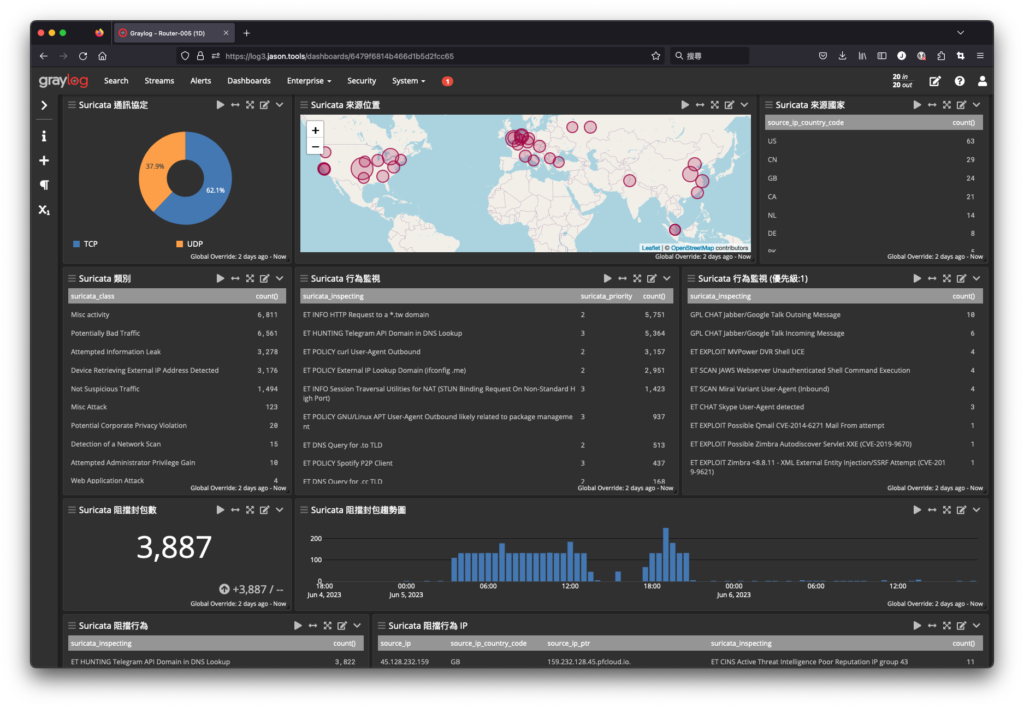Bookmark this page with star icon
This screenshot has height=708, width=1024.
pyautogui.click(x=656, y=56)
